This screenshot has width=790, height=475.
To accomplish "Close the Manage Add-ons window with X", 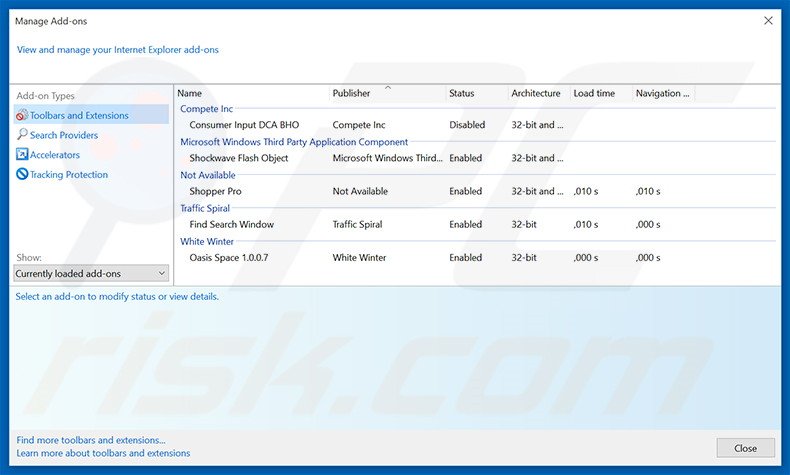I will point(768,21).
